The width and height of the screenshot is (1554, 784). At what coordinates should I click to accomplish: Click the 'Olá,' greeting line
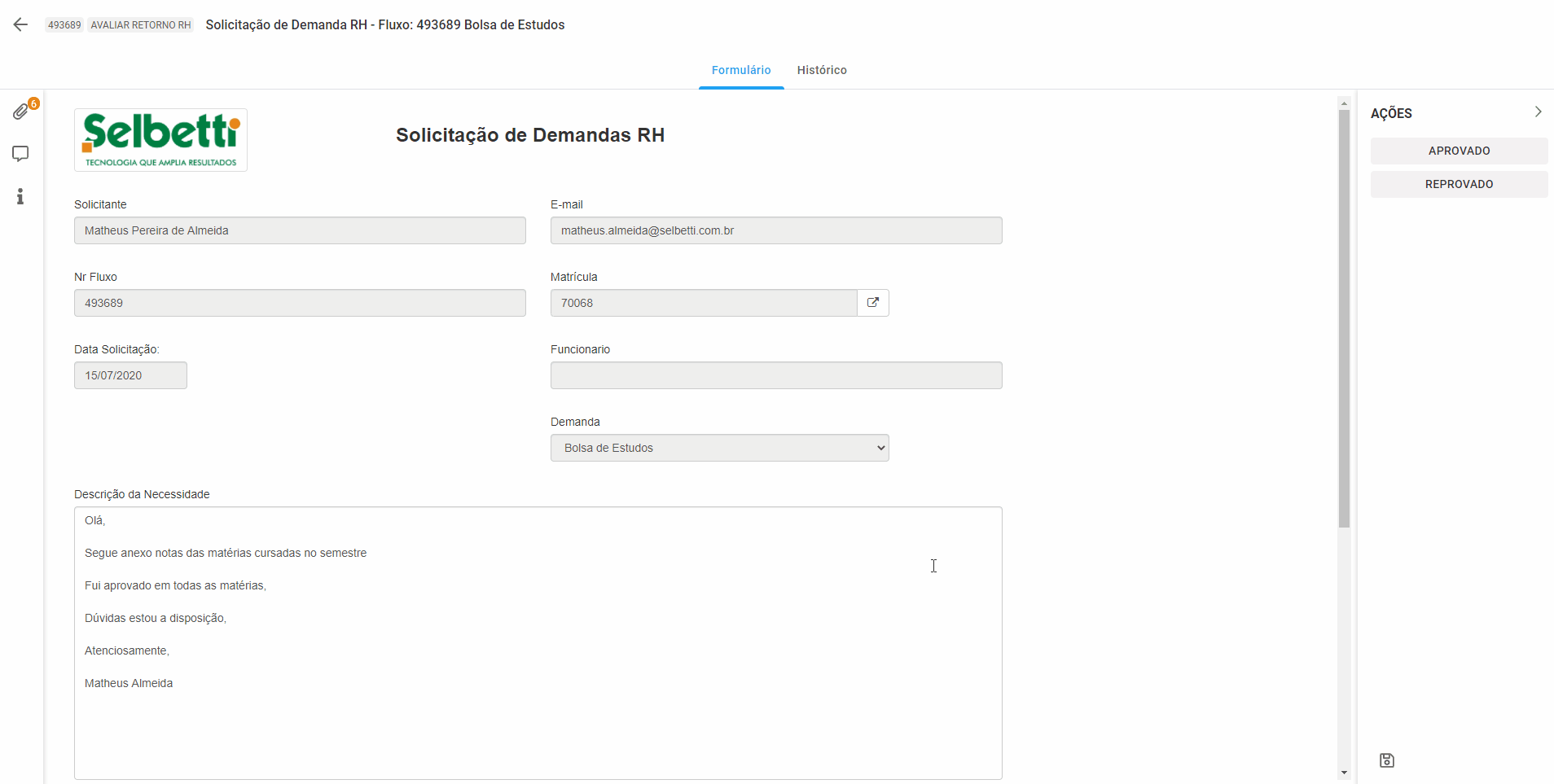(x=95, y=520)
